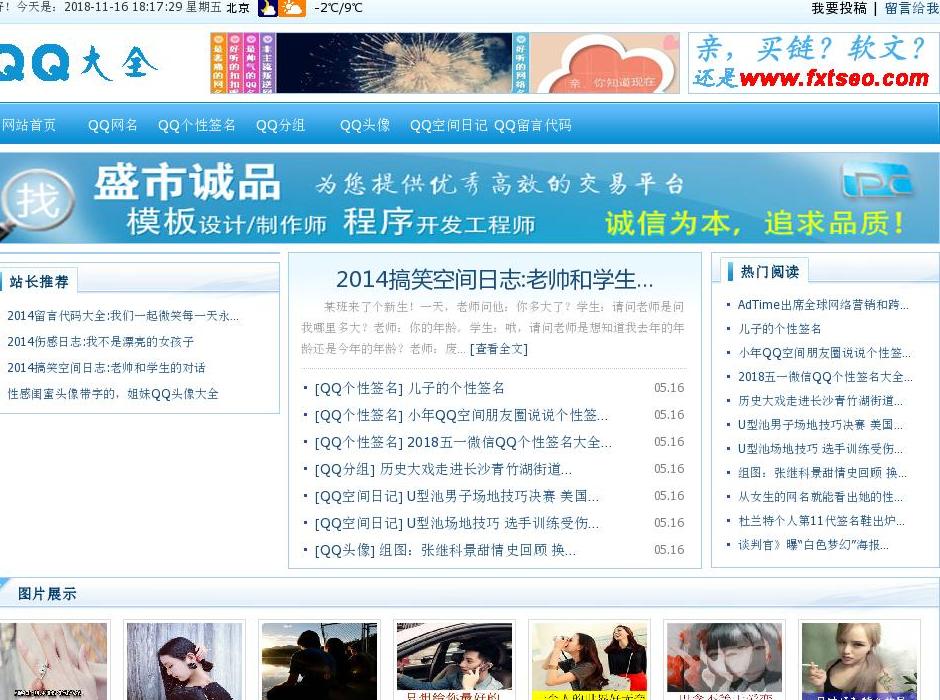Click the pink cloud banner ad
Image resolution: width=940 pixels, height=700 pixels.
(605, 63)
